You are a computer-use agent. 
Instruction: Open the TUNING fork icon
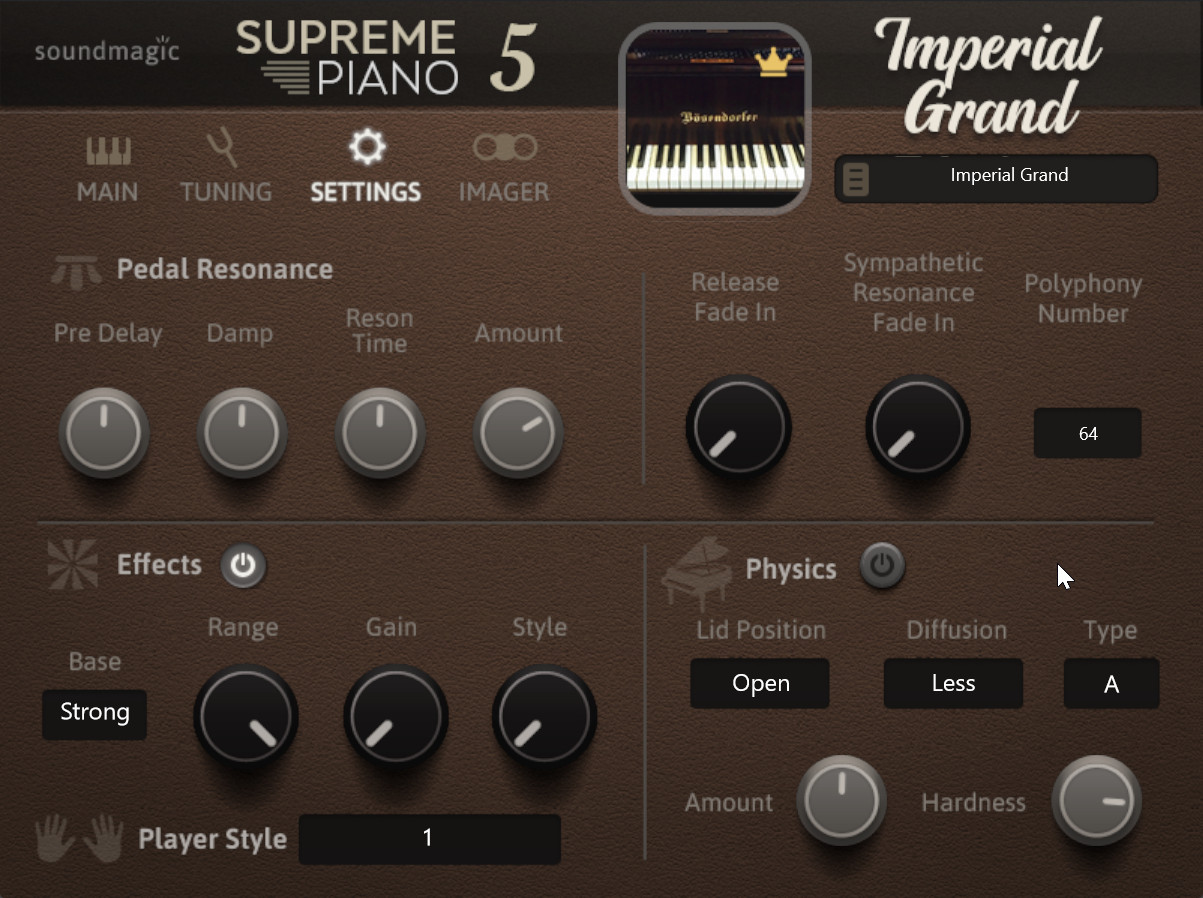click(223, 149)
